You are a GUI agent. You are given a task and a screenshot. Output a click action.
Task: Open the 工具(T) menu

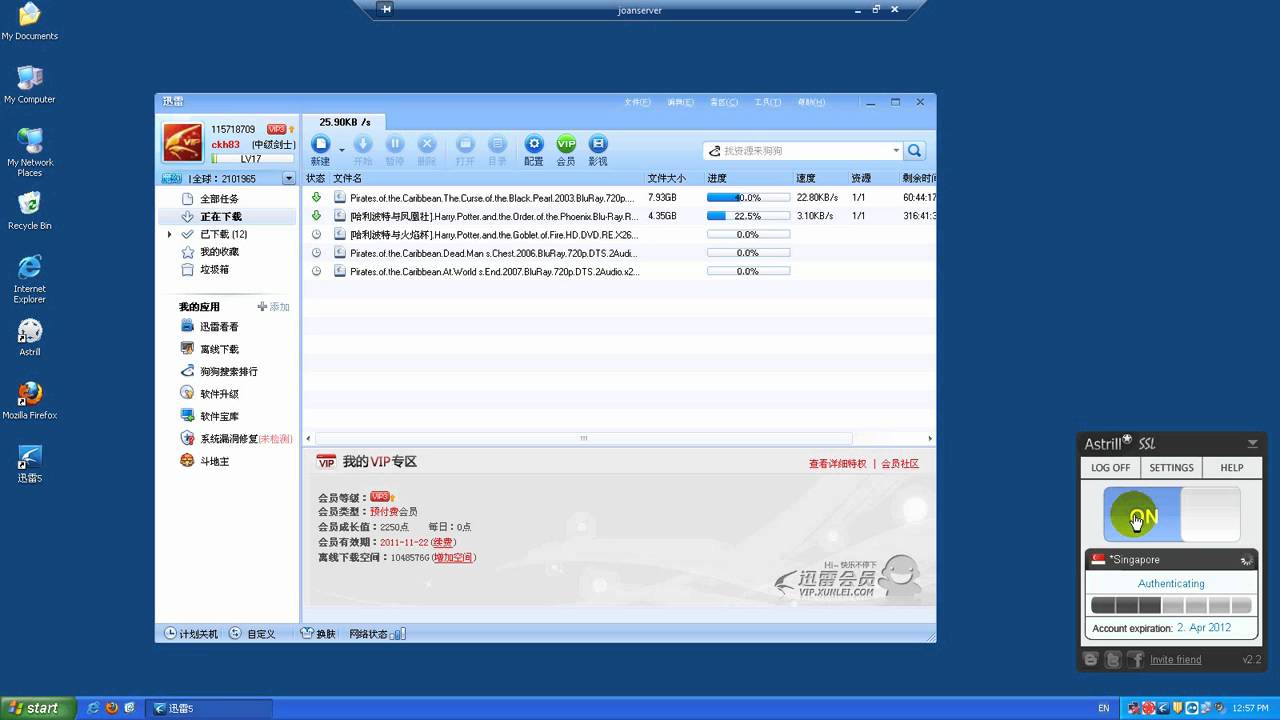point(768,102)
